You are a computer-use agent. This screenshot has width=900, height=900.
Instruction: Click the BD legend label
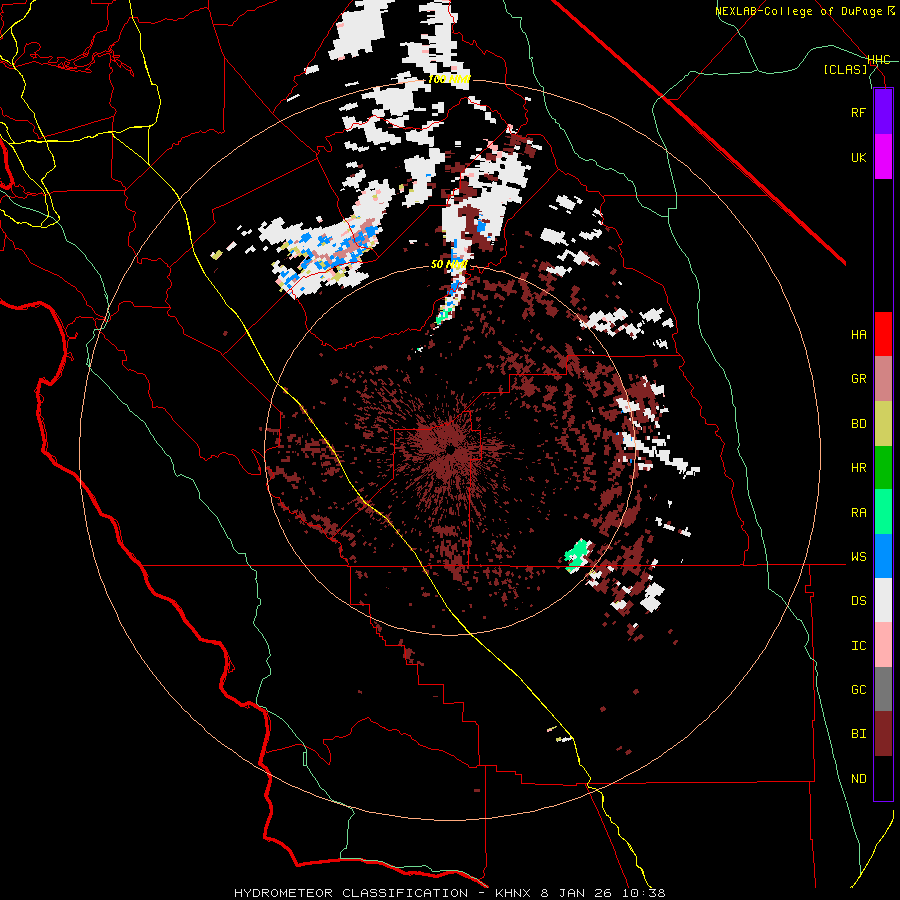tap(858, 424)
